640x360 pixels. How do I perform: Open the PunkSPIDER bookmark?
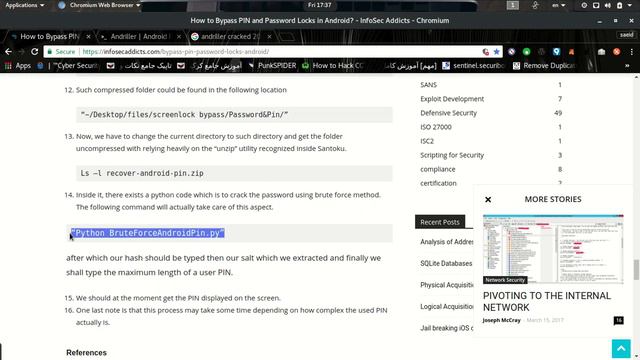pos(272,66)
